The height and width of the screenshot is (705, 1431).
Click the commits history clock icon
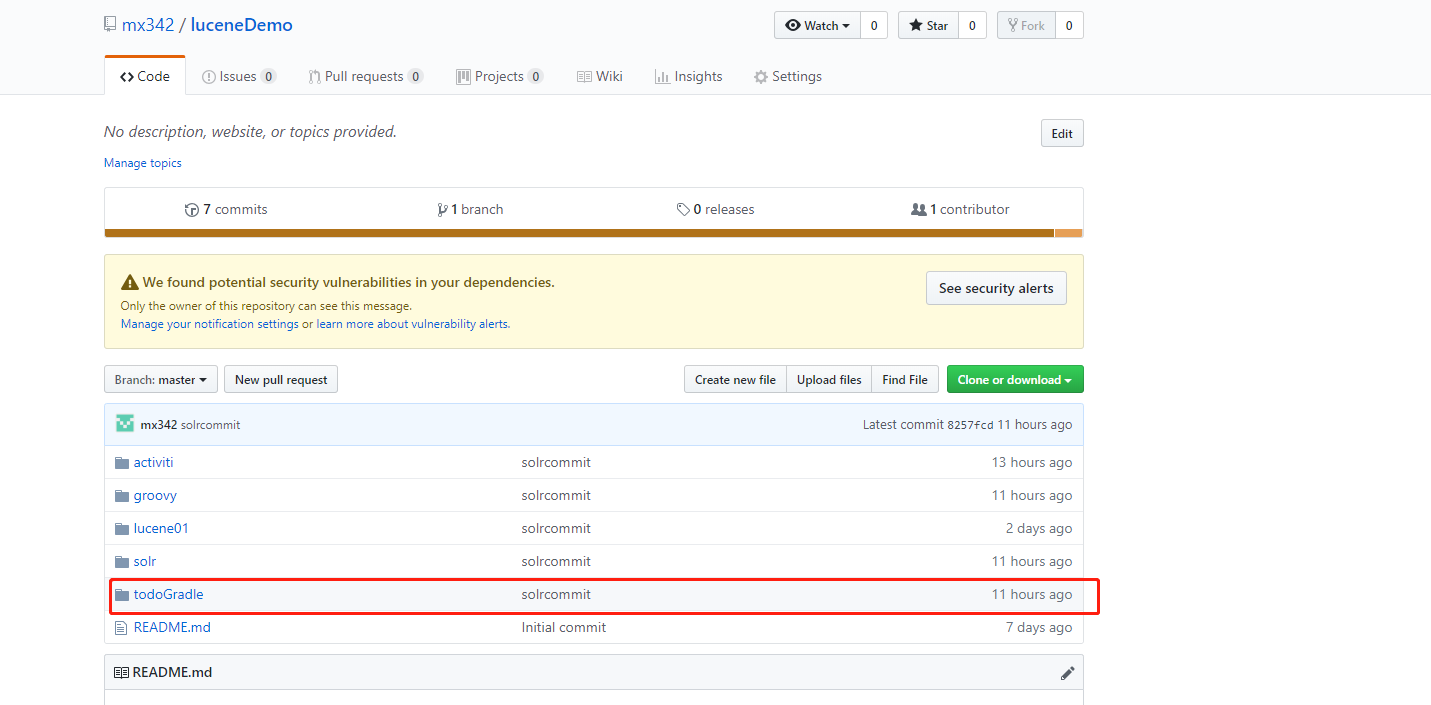[x=192, y=209]
